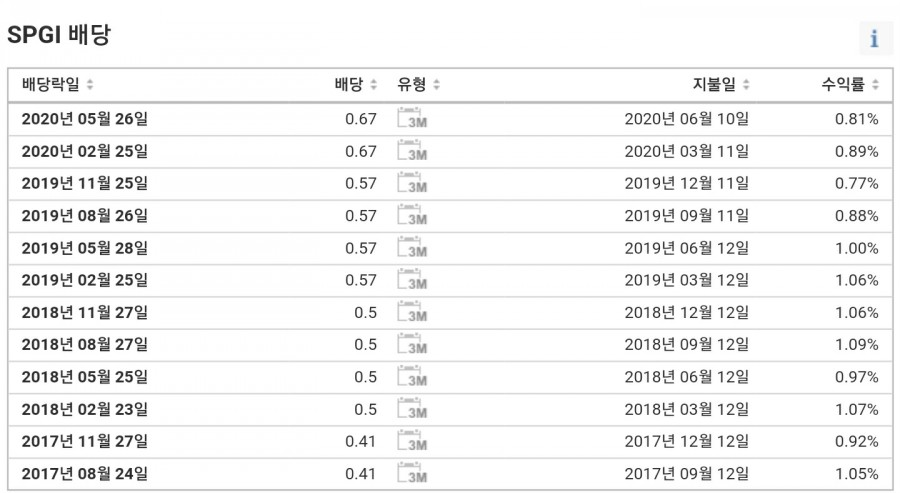Click payment date 2018년 03월 12일

[x=687, y=409]
